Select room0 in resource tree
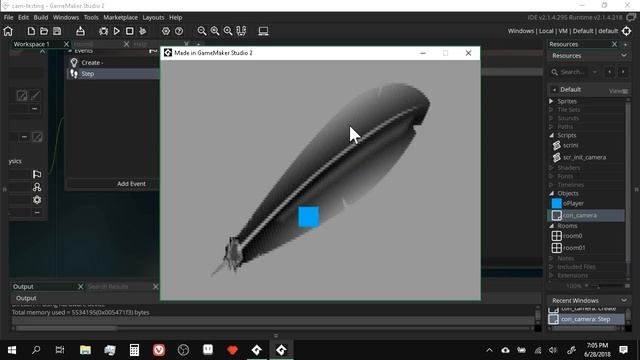This screenshot has height=360, width=640. [572, 236]
